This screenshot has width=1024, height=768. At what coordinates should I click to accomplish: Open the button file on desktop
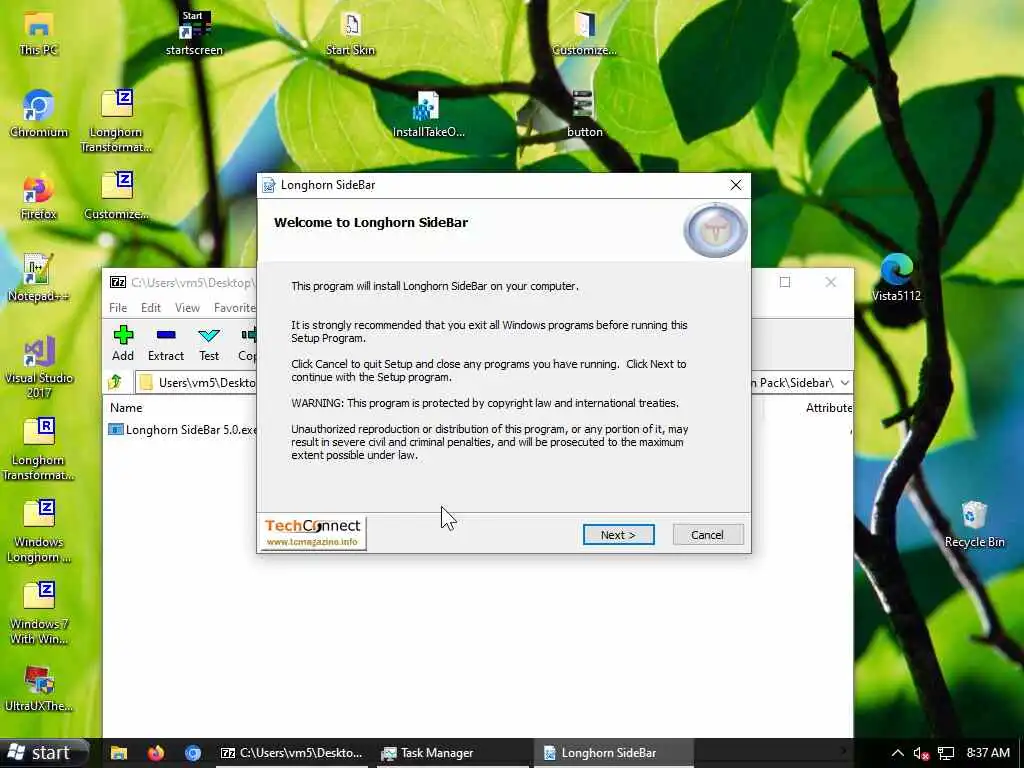(x=584, y=114)
